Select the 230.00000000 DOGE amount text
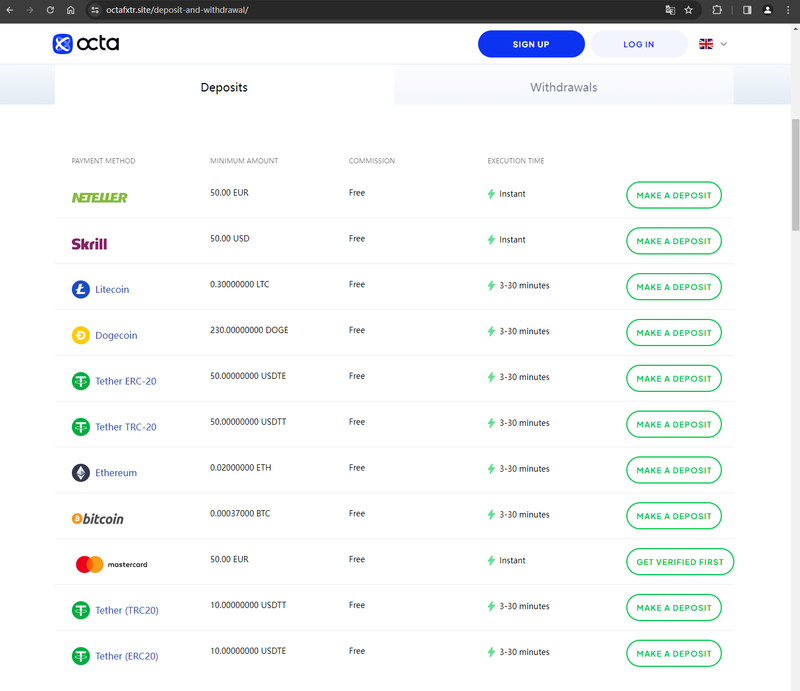Viewport: 800px width, 691px height. point(249,330)
